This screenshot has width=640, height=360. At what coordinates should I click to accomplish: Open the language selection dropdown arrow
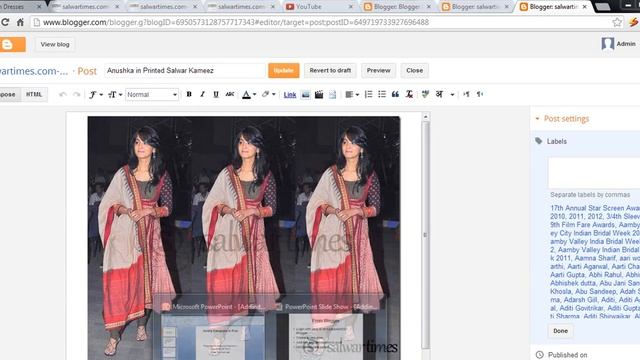(x=452, y=95)
